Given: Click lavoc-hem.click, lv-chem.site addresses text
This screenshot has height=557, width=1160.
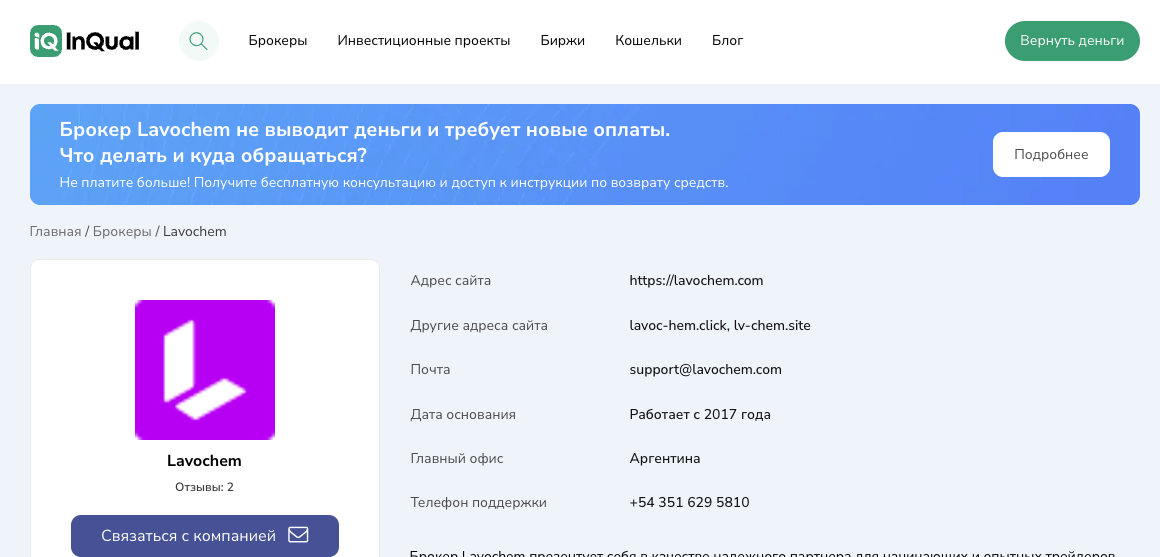Looking at the screenshot, I should [x=720, y=325].
